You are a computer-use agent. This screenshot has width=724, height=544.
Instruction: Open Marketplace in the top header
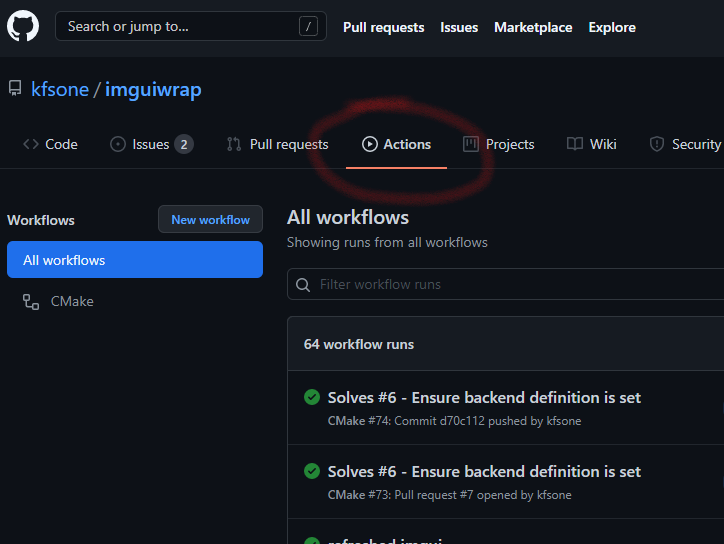pos(533,27)
